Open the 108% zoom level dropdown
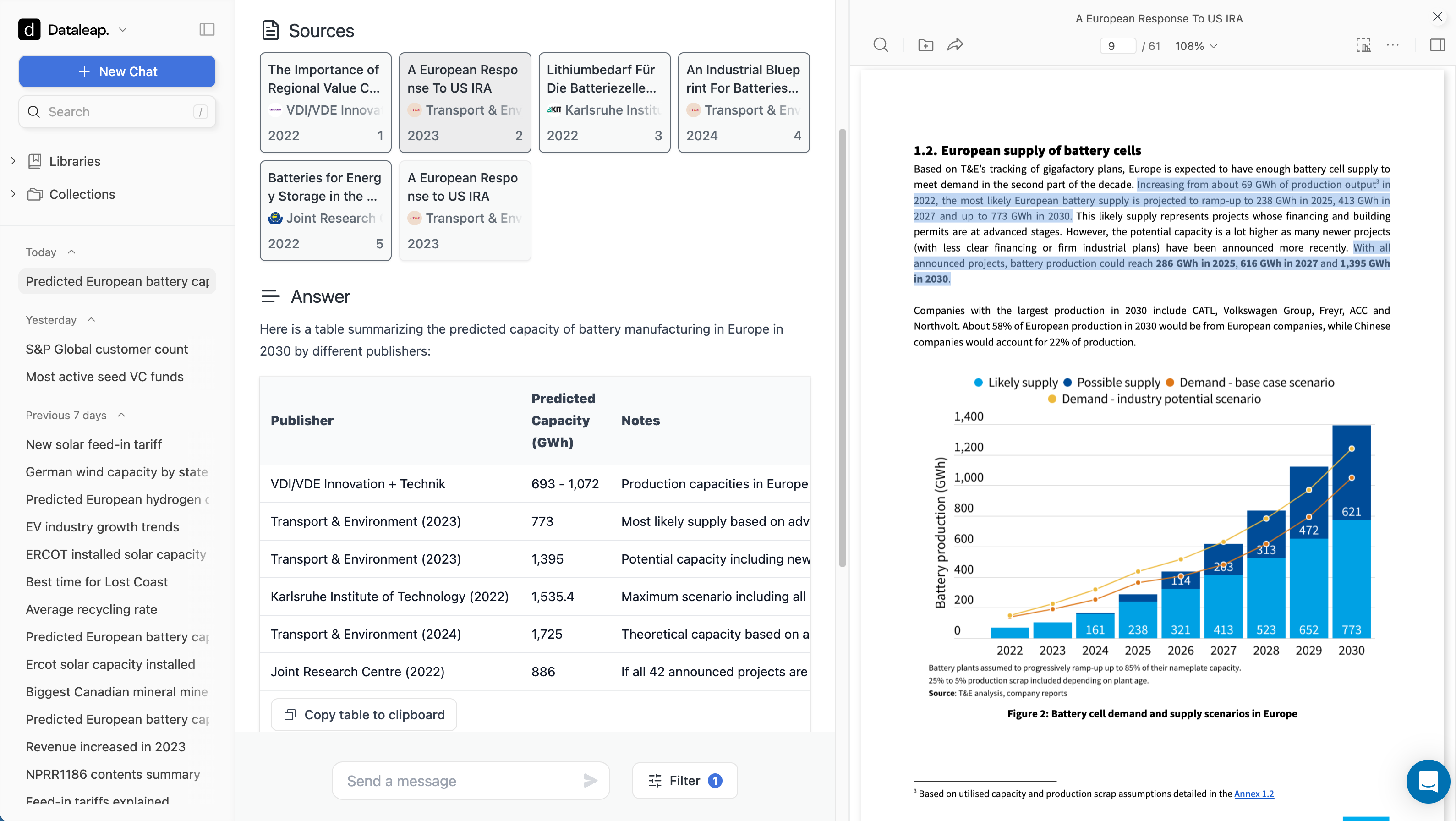Viewport: 1456px width, 821px height. pos(1196,46)
